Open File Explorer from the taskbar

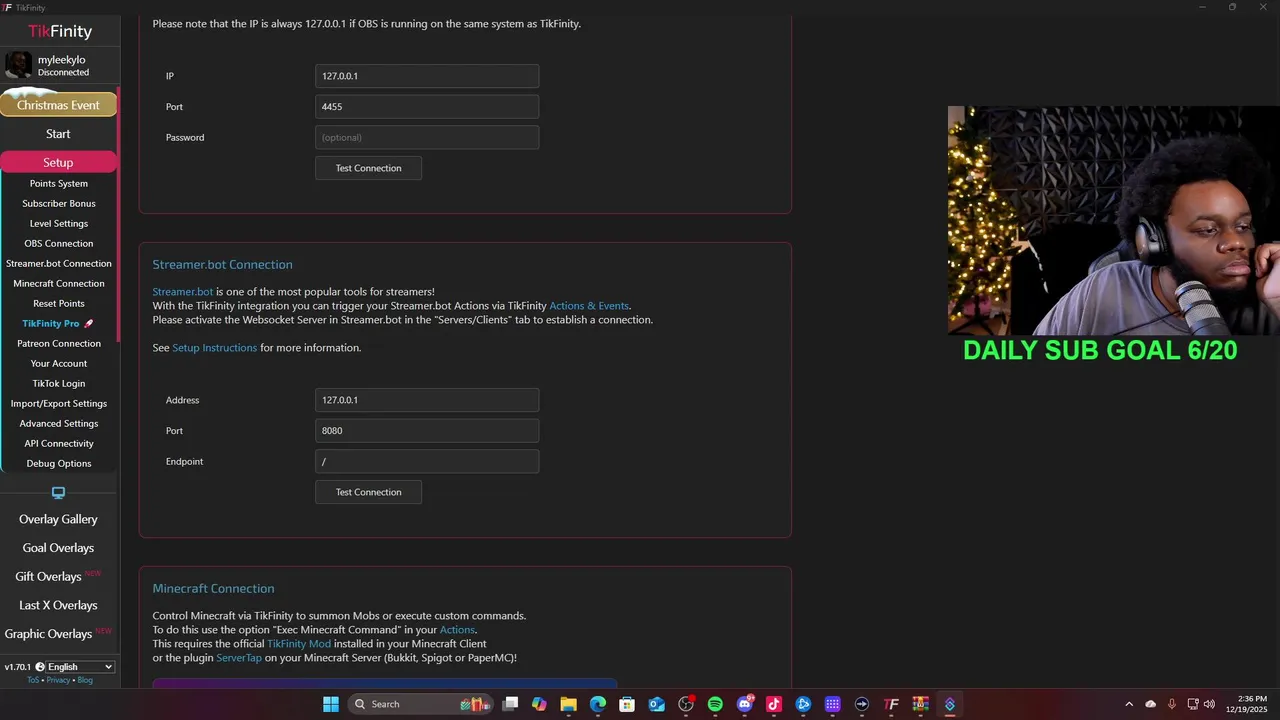[x=568, y=704]
